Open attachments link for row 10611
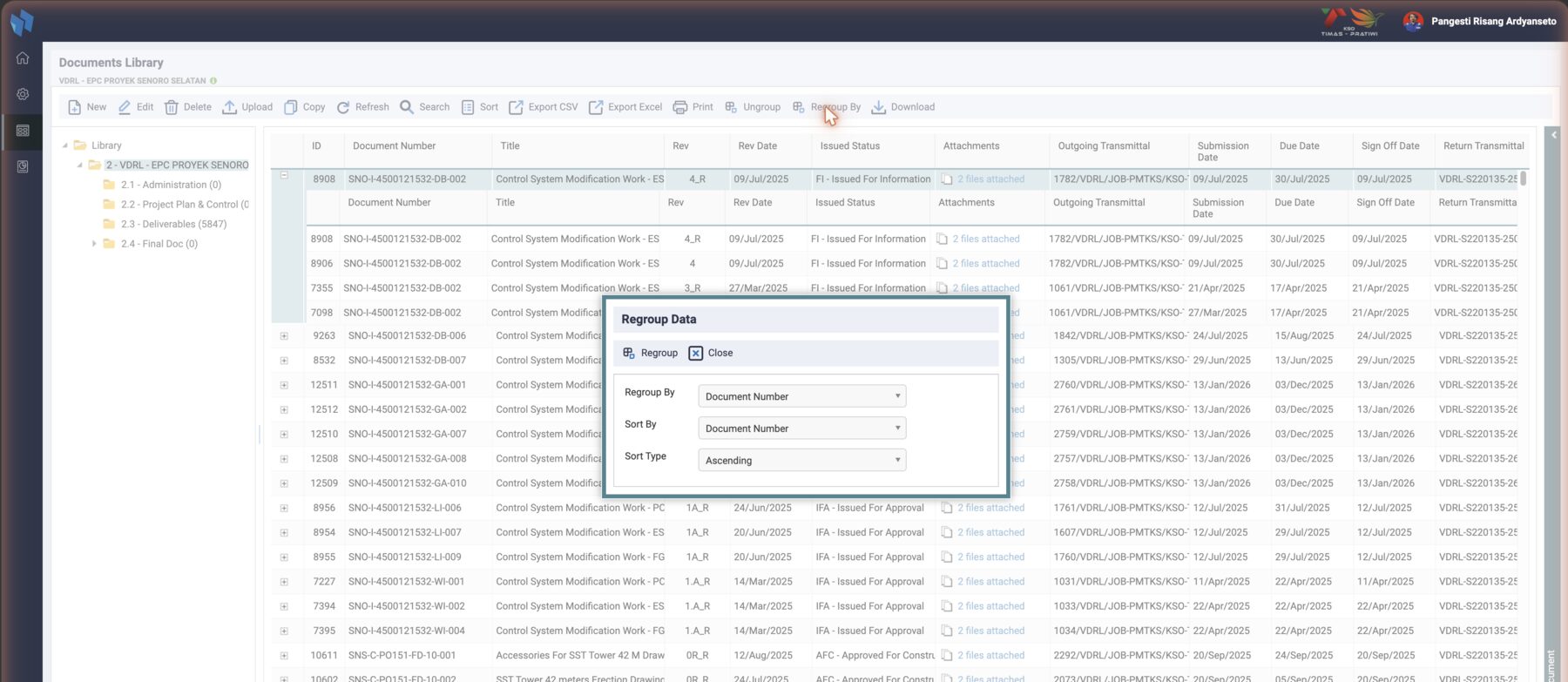The image size is (1568, 682). pos(990,655)
